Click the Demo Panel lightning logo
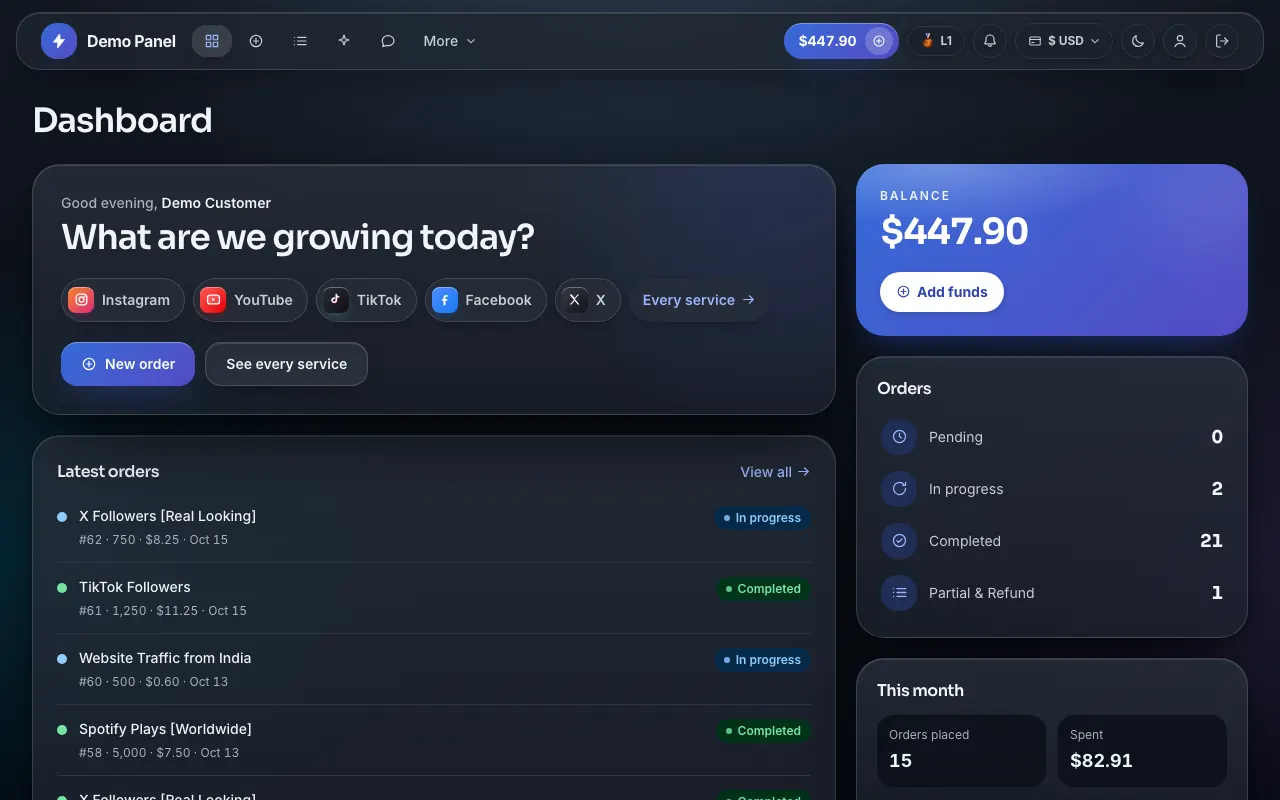1280x800 pixels. point(59,41)
